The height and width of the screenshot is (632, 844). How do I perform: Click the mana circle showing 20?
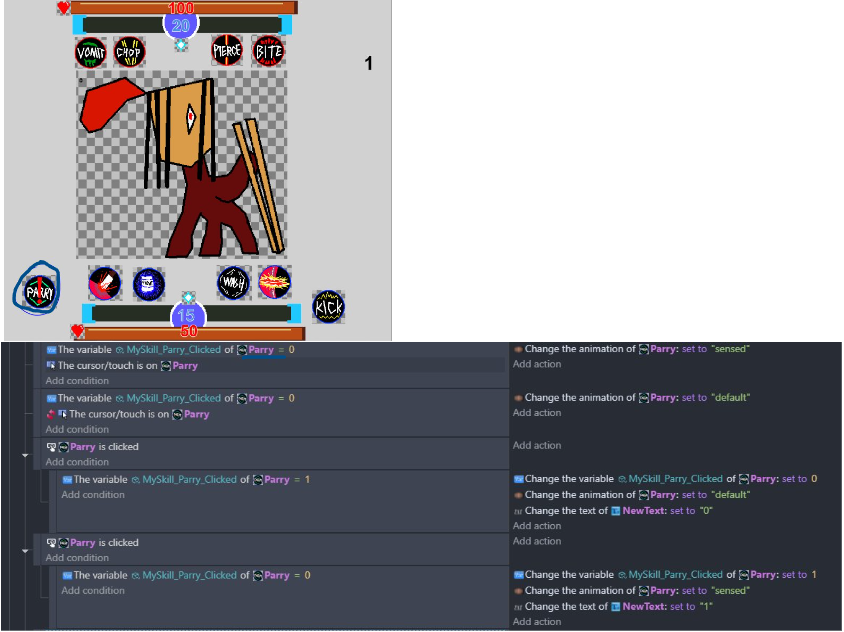point(181,25)
